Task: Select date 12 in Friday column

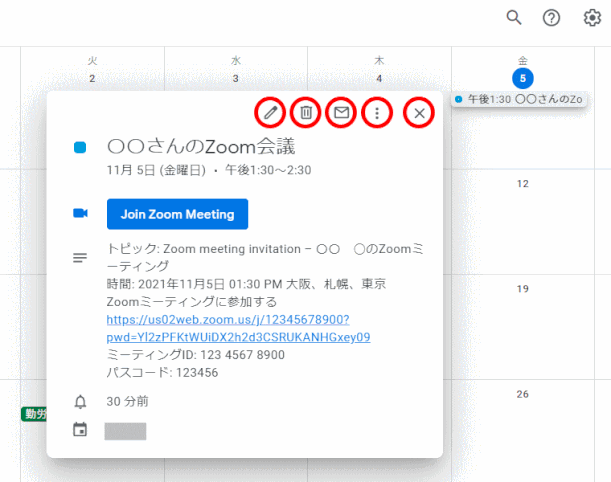Action: point(523,184)
